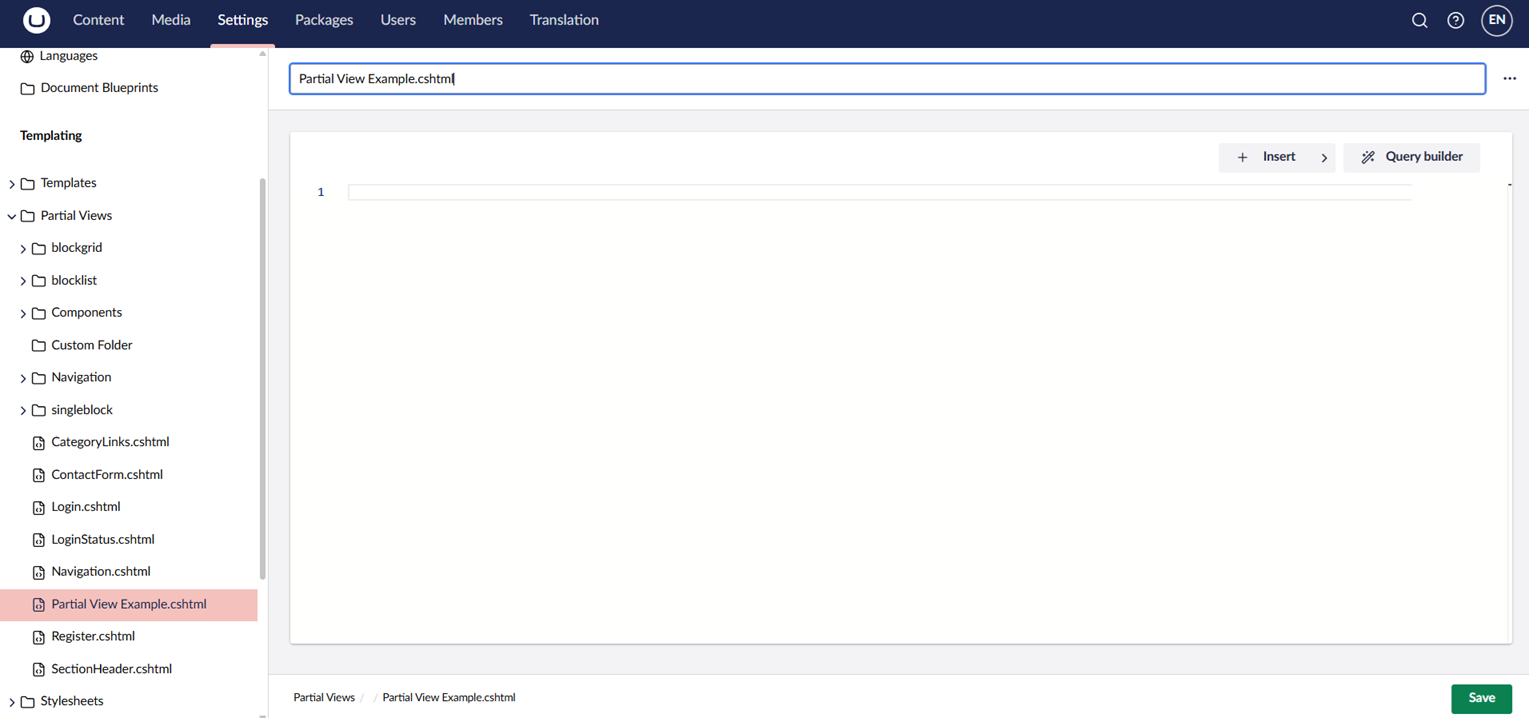Viewport: 1529px width, 718px height.
Task: Open the Translation section
Action: point(563,20)
